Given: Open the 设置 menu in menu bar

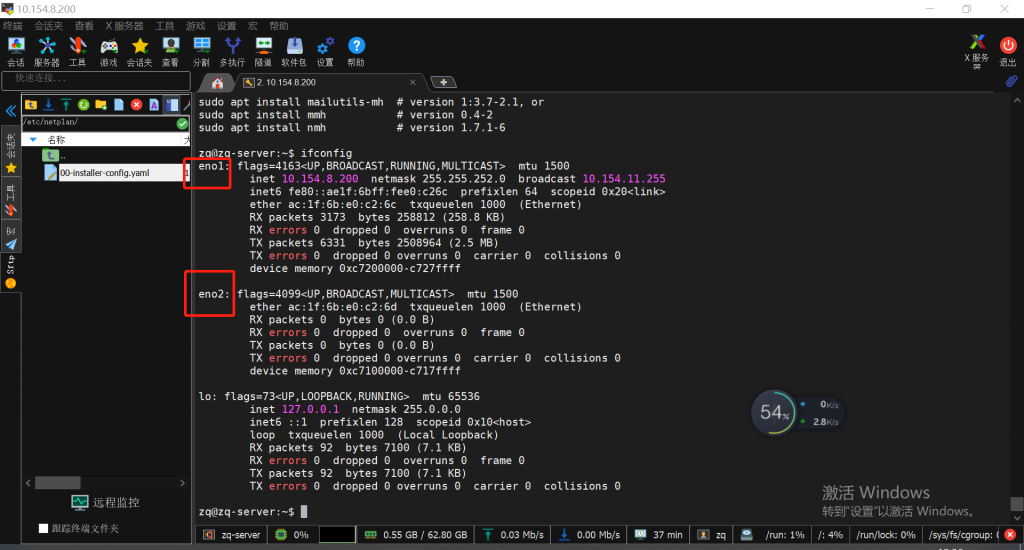Looking at the screenshot, I should tap(227, 26).
